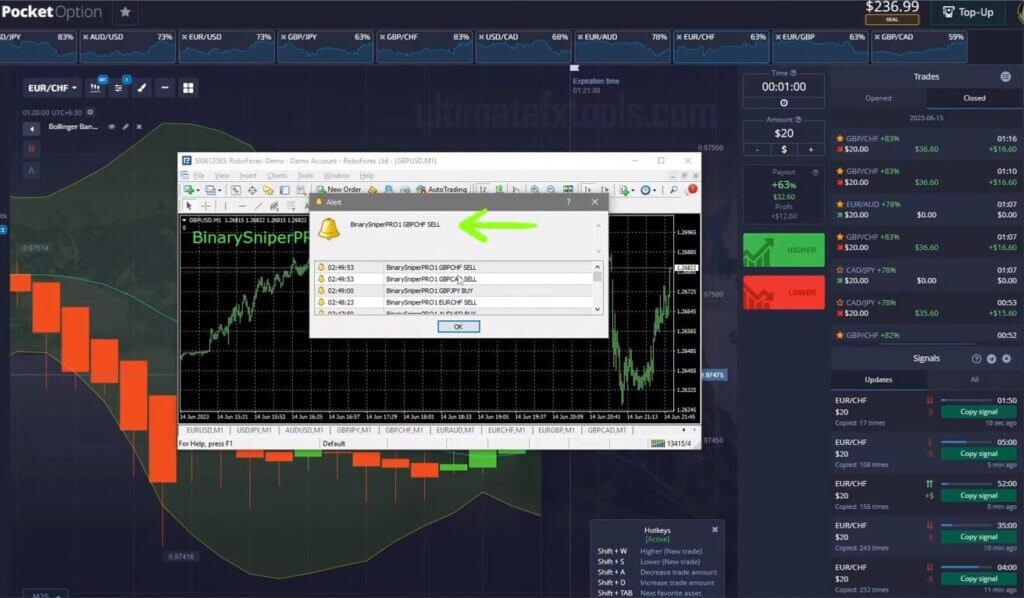Select the chart drawing pencil tool
The height and width of the screenshot is (598, 1024).
[x=142, y=88]
